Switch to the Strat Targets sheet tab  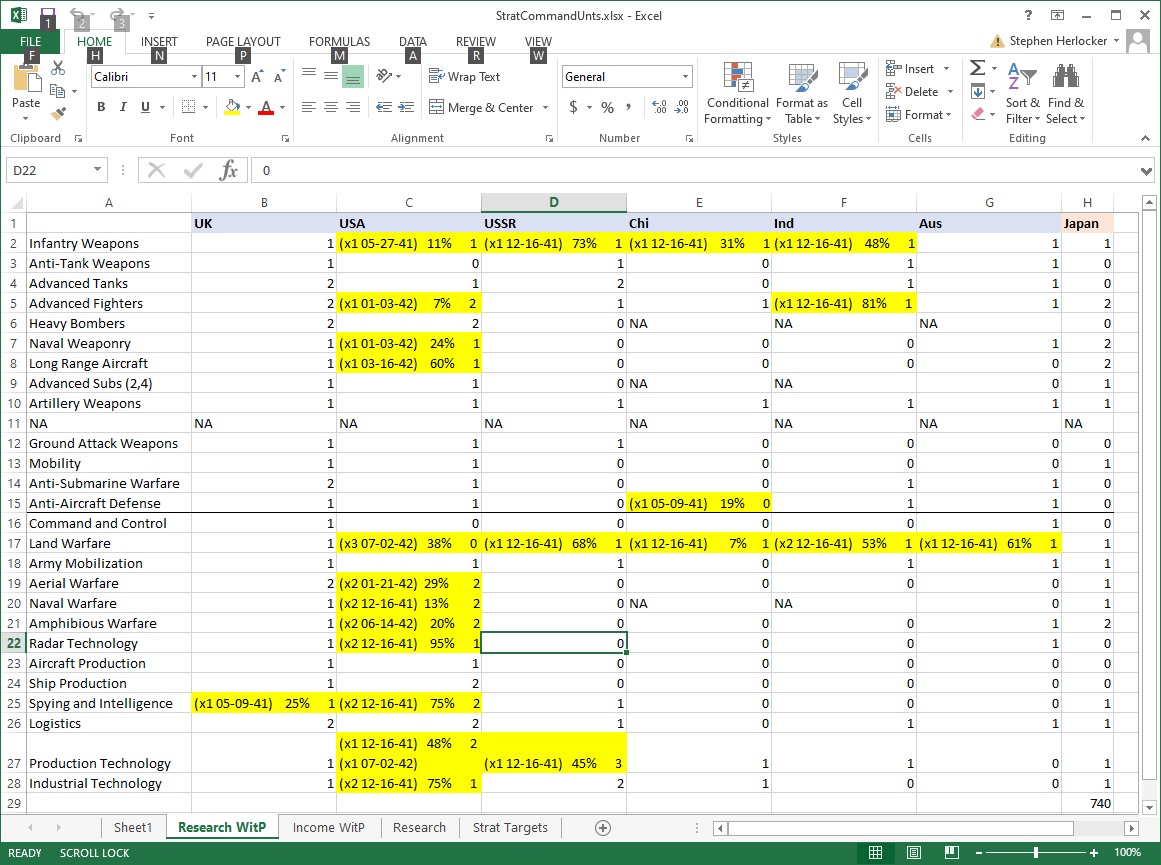[510, 828]
